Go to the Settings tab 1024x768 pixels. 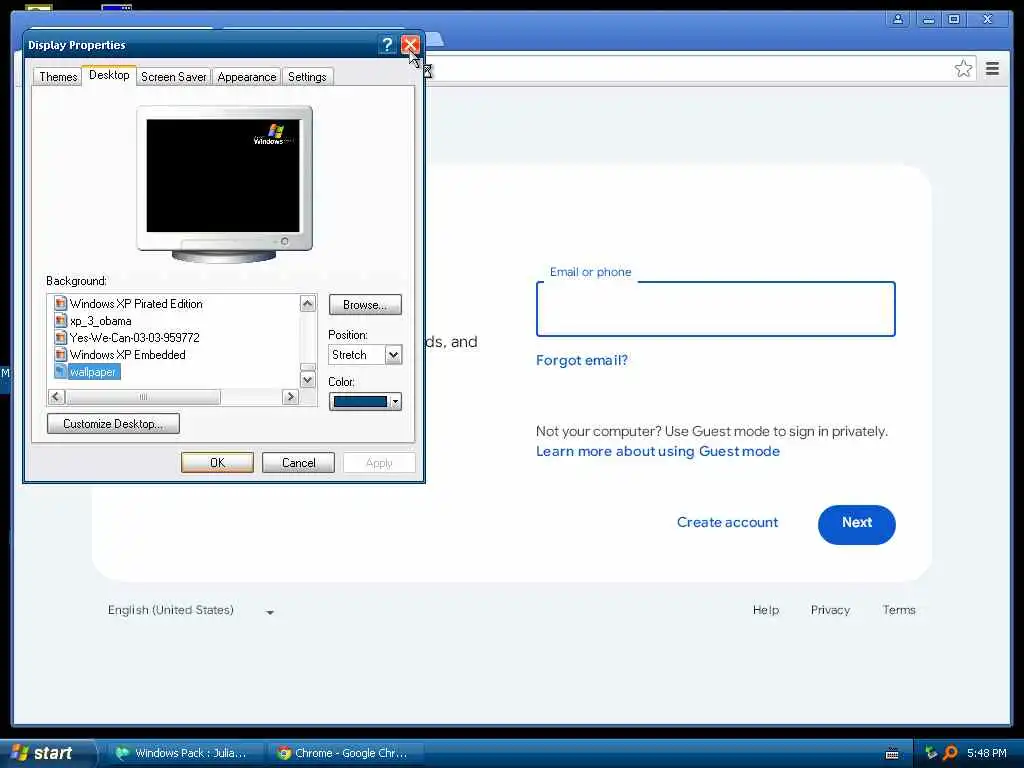pyautogui.click(x=307, y=77)
